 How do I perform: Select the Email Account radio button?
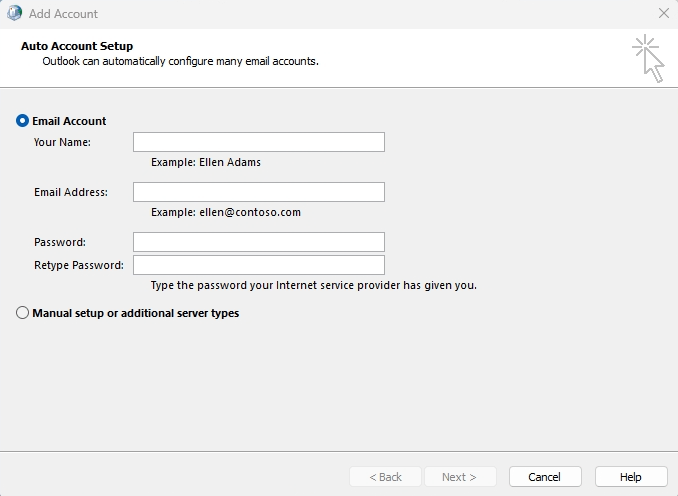[x=23, y=121]
